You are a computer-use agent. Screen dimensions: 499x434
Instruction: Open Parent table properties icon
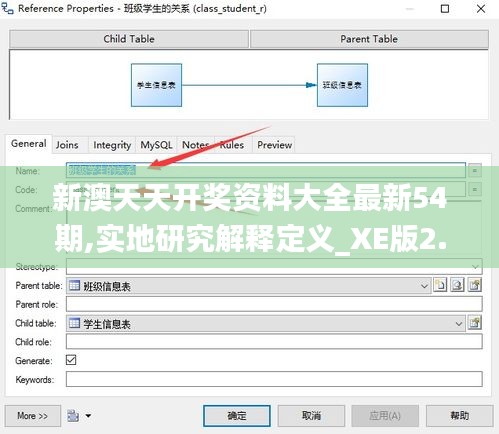tap(475, 285)
